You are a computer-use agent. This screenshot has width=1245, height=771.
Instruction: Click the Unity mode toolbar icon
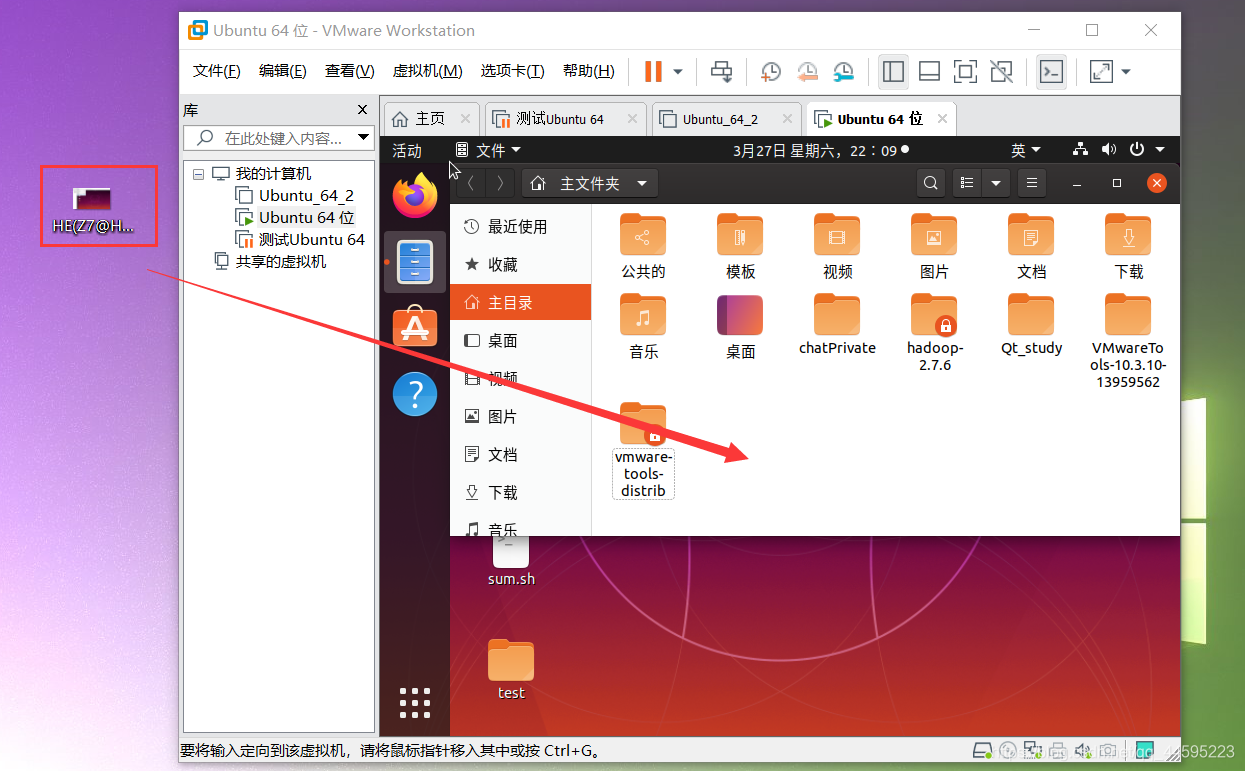[1001, 71]
